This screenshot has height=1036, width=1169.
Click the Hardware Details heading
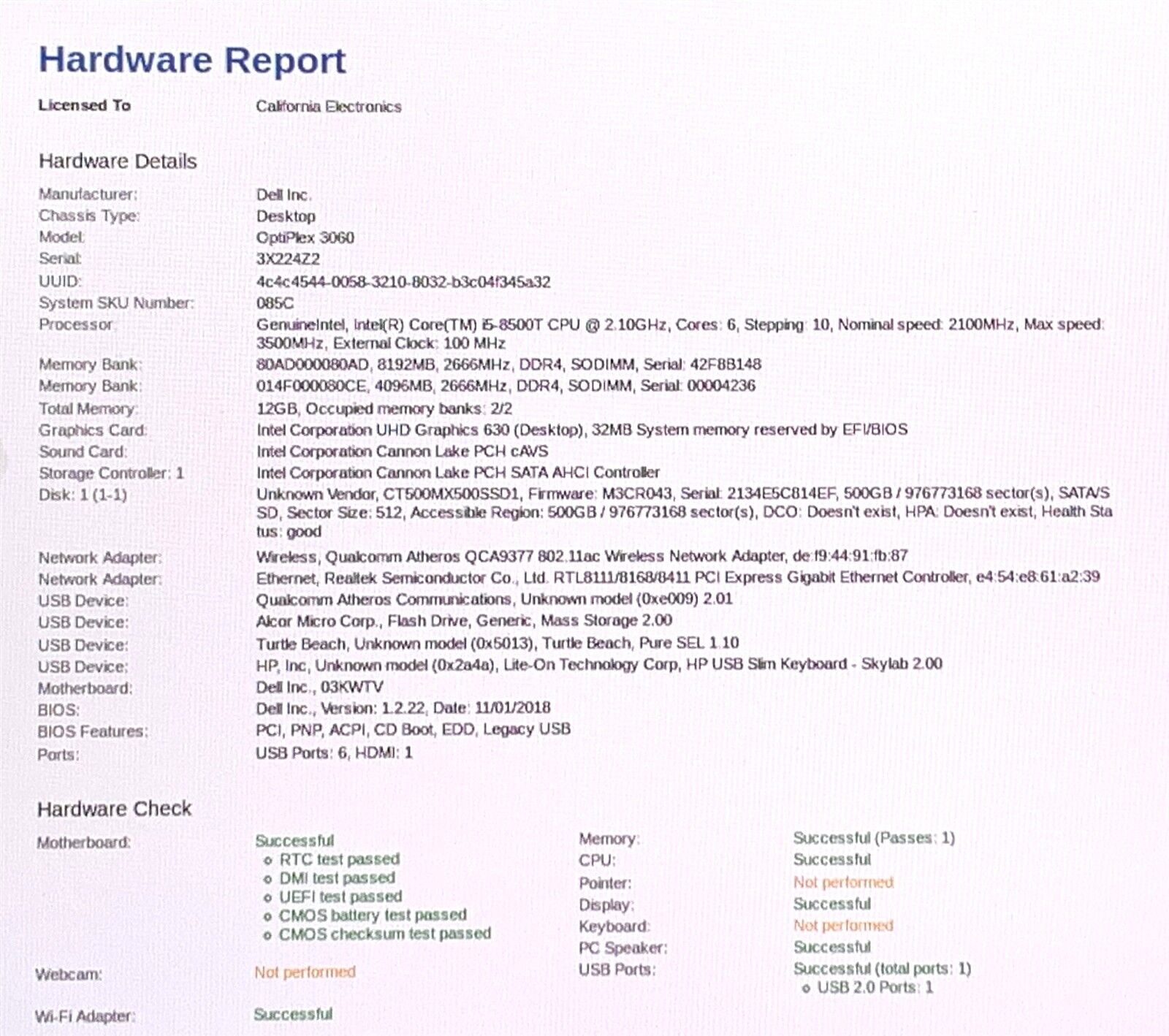tap(118, 161)
